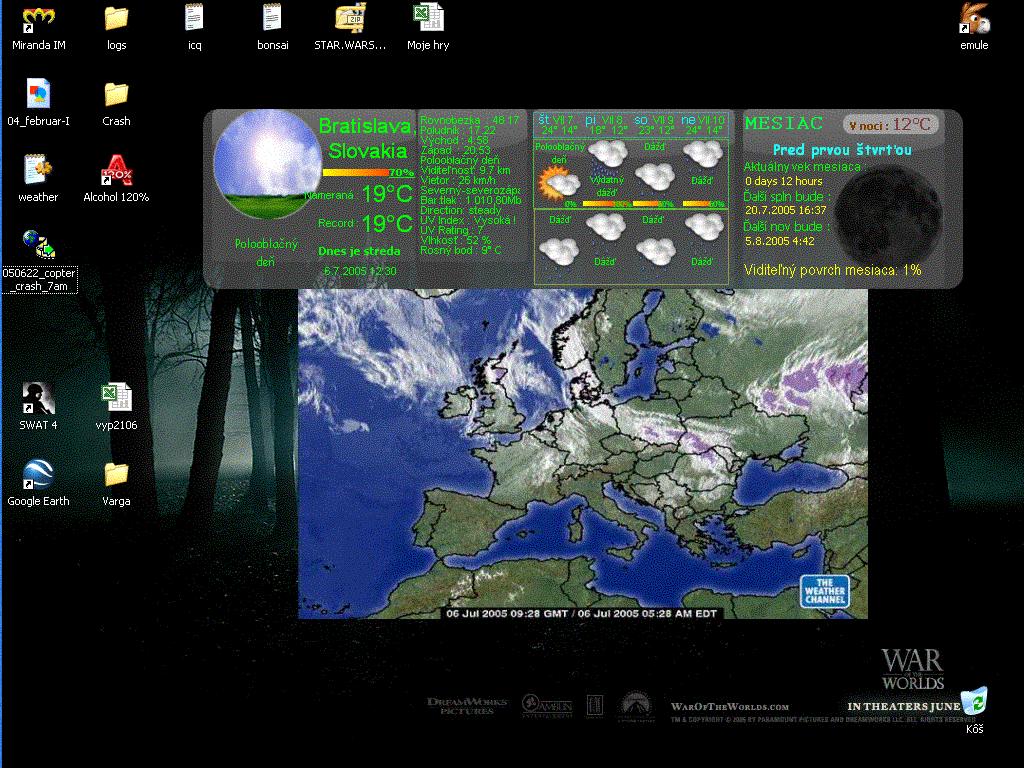The width and height of the screenshot is (1024, 768).
Task: Select the weather notepad icon
Action: click(x=38, y=179)
